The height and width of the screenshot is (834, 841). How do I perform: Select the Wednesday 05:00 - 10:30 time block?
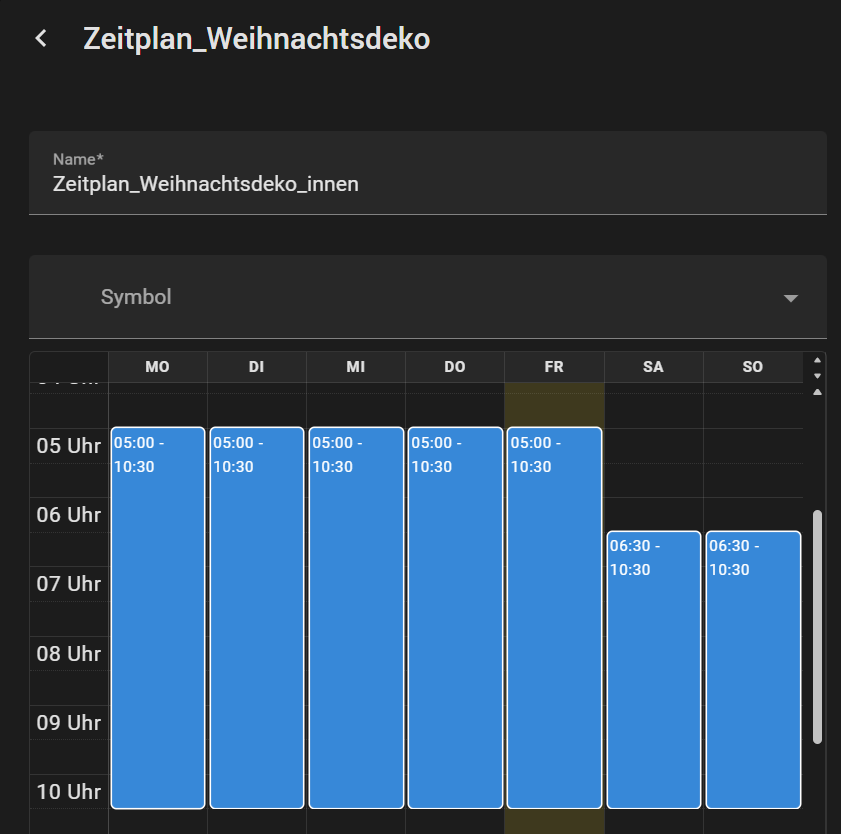tap(356, 617)
